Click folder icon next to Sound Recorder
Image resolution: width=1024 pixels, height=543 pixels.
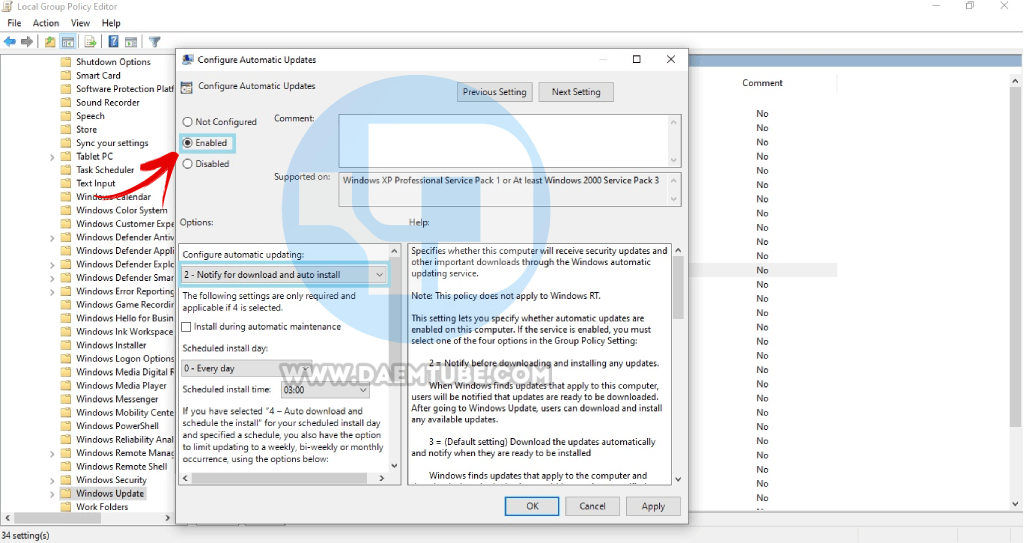[x=65, y=103]
